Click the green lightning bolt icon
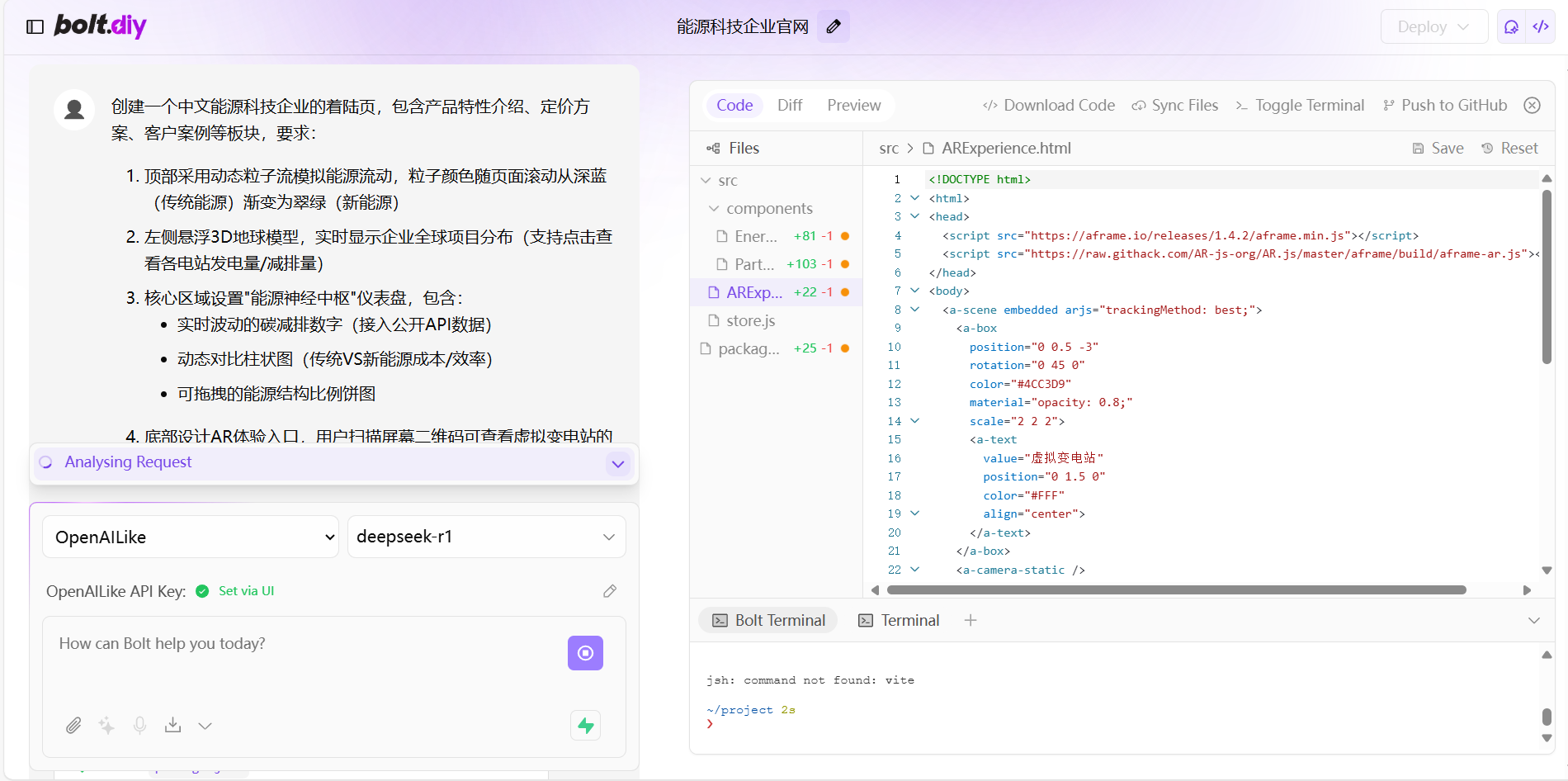Image resolution: width=1568 pixels, height=781 pixels. 586,726
